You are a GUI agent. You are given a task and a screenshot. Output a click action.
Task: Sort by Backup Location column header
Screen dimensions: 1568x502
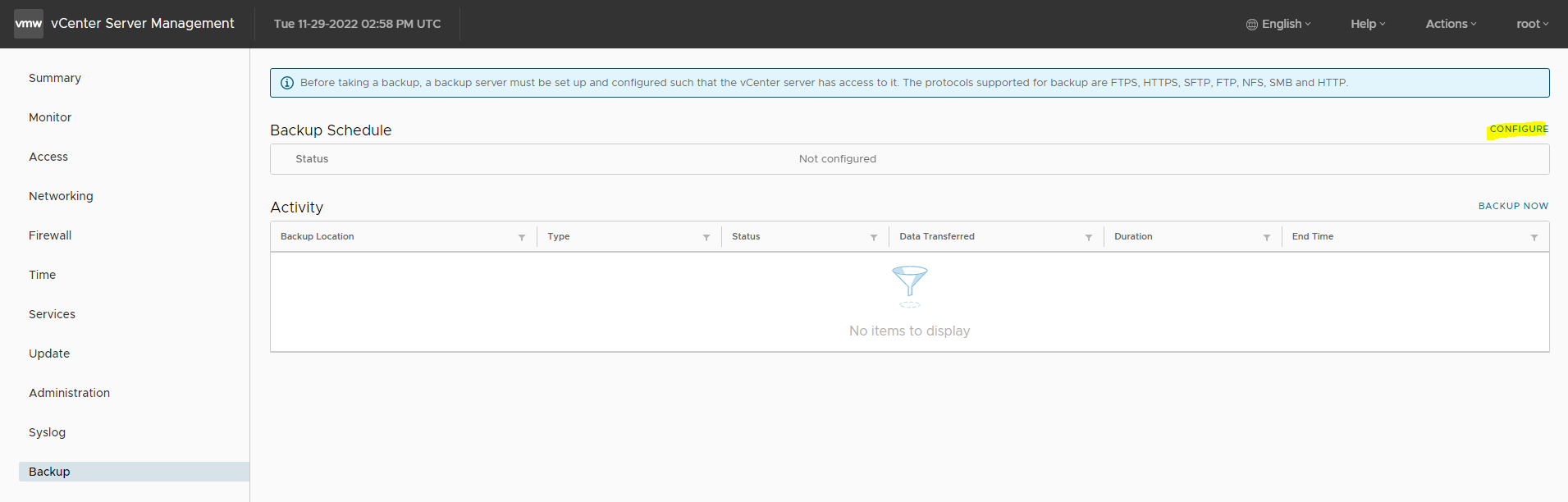(x=318, y=236)
